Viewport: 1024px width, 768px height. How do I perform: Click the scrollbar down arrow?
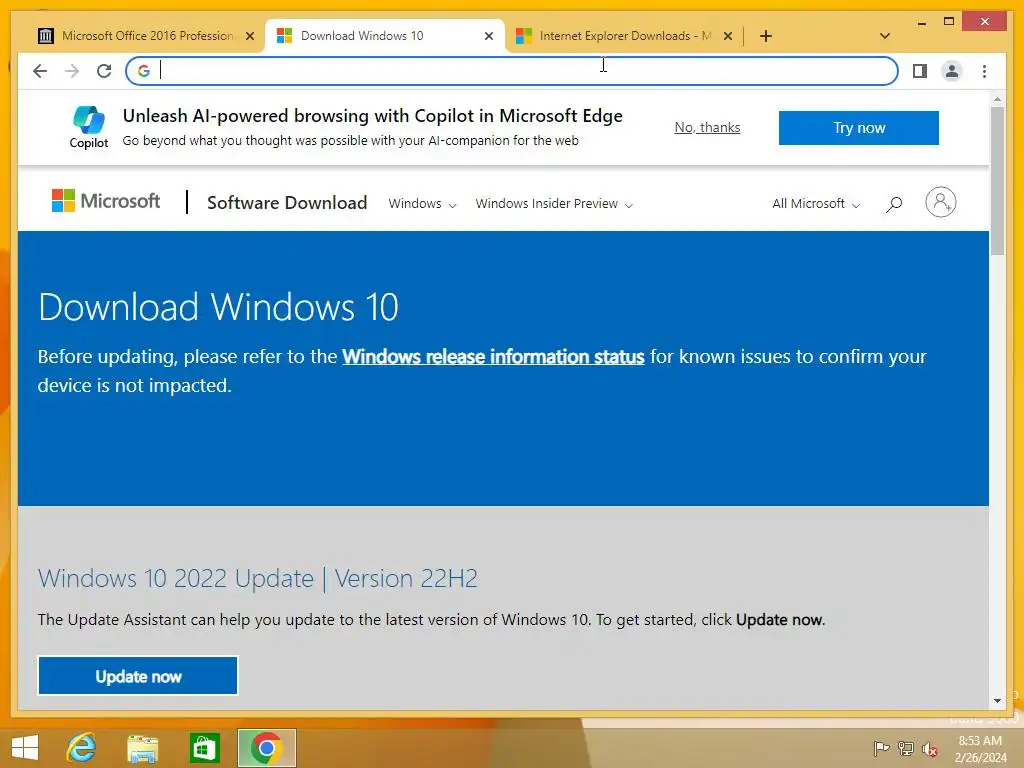997,701
